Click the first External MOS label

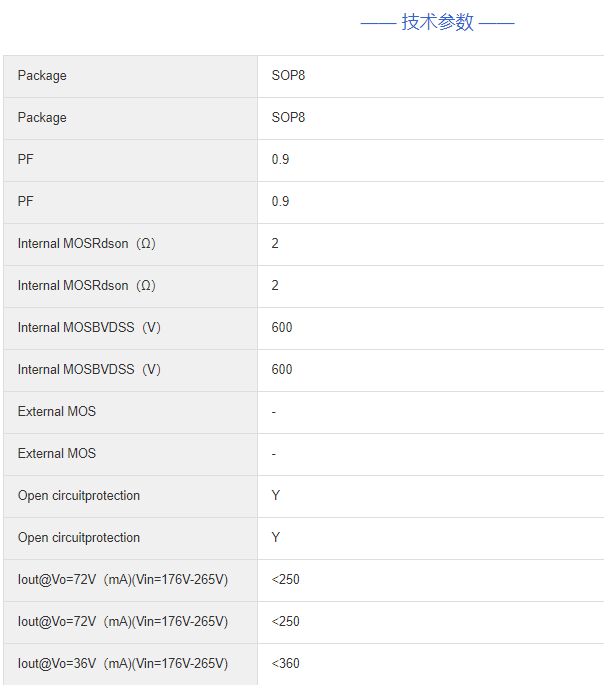[57, 412]
